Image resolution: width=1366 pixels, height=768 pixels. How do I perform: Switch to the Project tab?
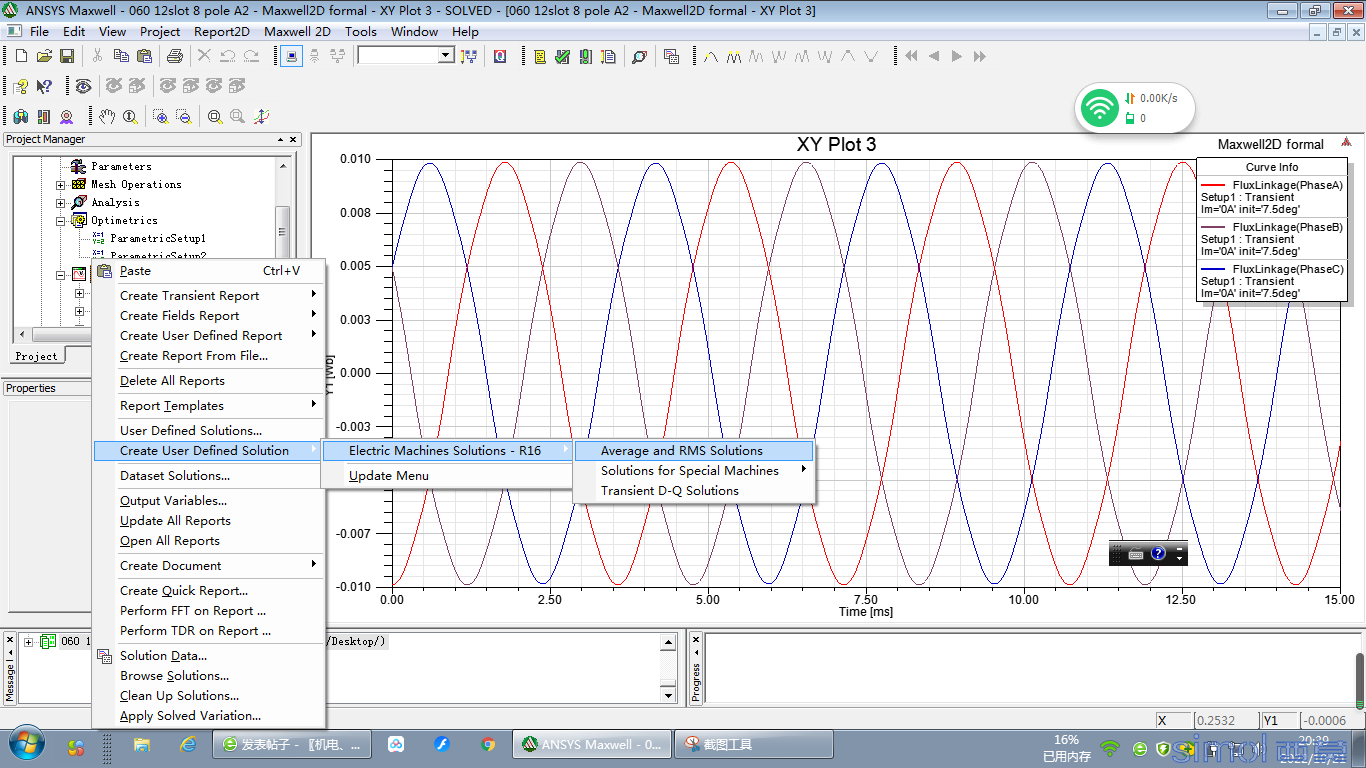tap(37, 356)
